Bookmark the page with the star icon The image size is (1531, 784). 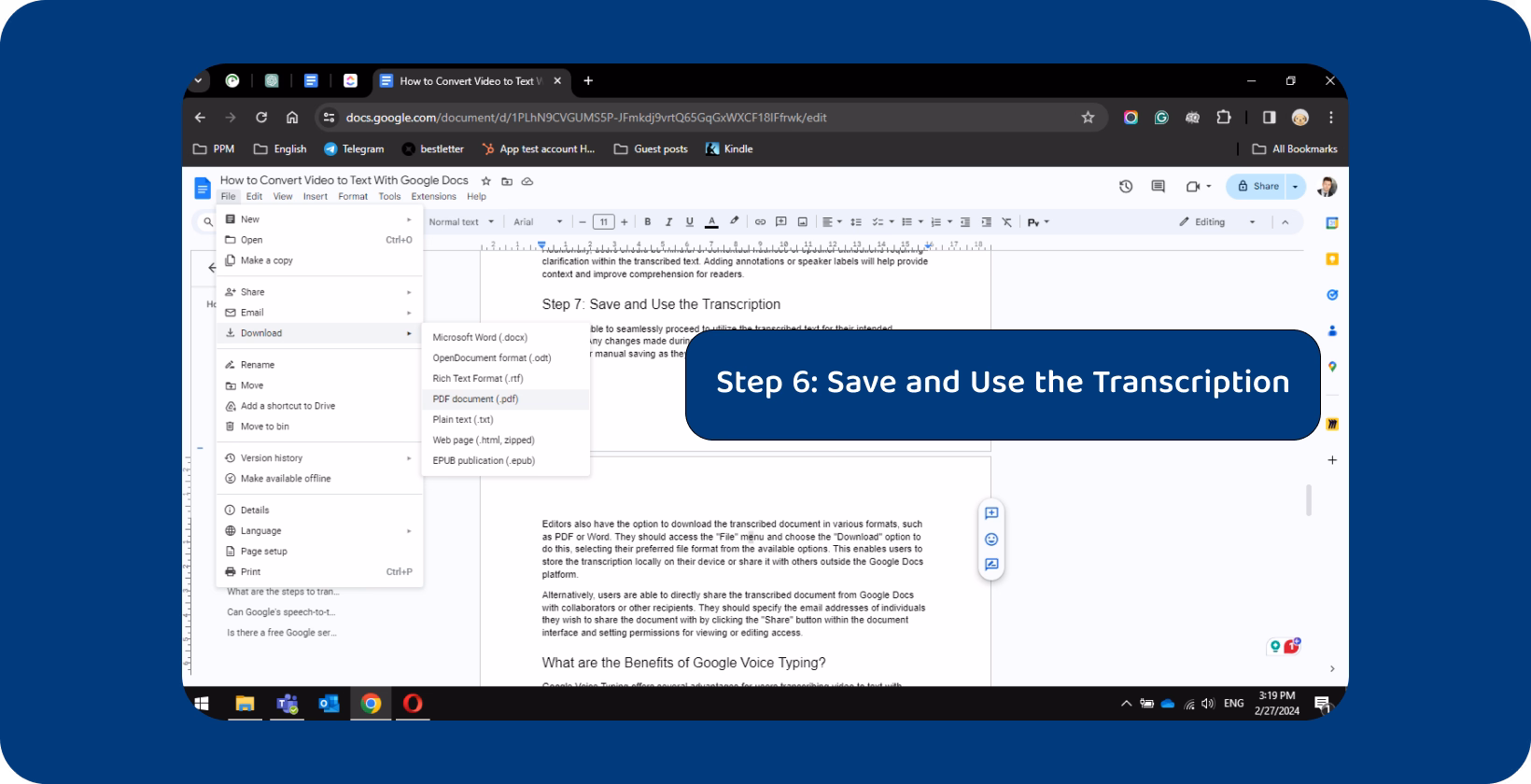pyautogui.click(x=1088, y=118)
